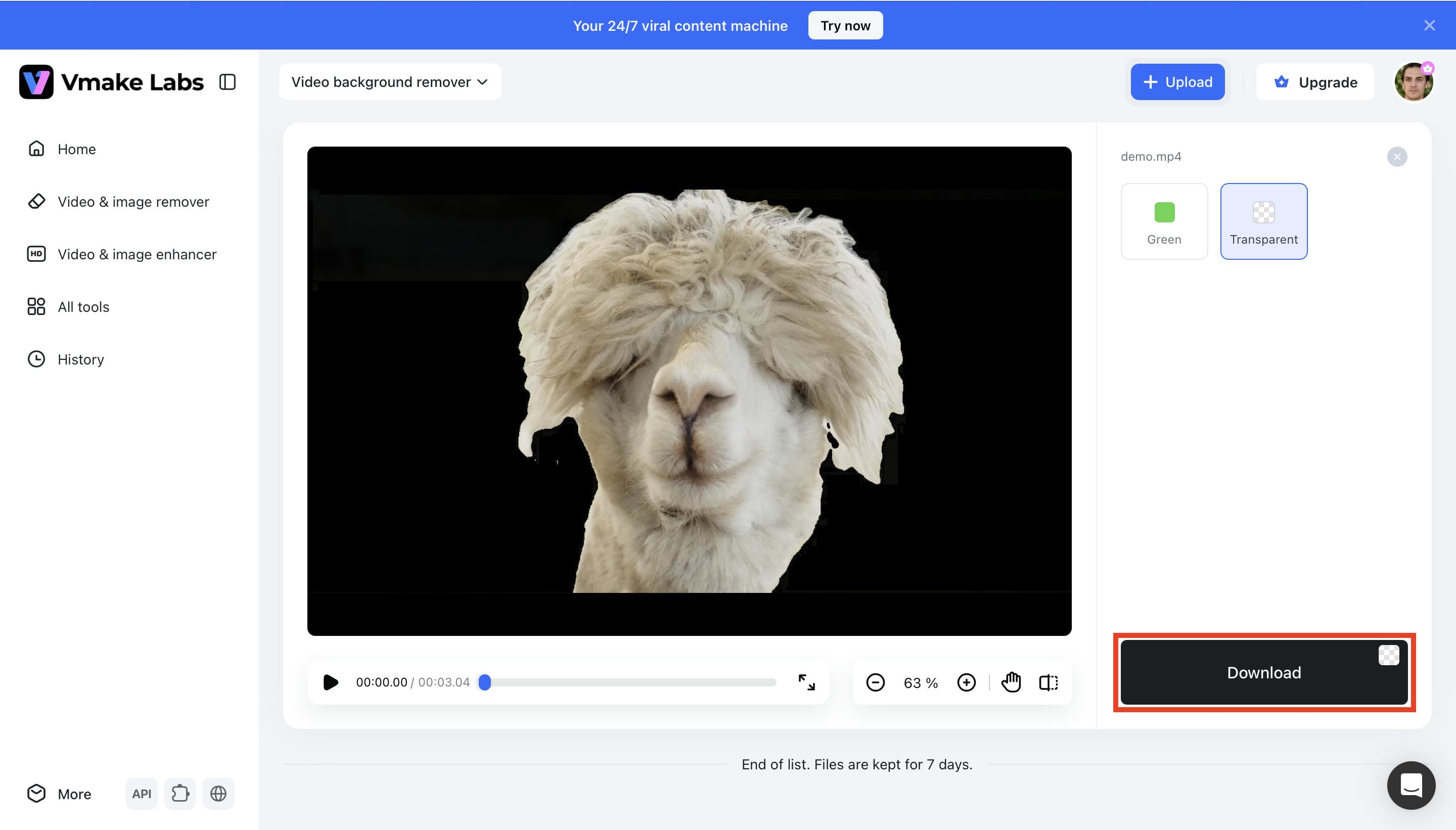Image resolution: width=1456 pixels, height=830 pixels.
Task: Dismiss the top promotional banner
Action: (x=1429, y=26)
